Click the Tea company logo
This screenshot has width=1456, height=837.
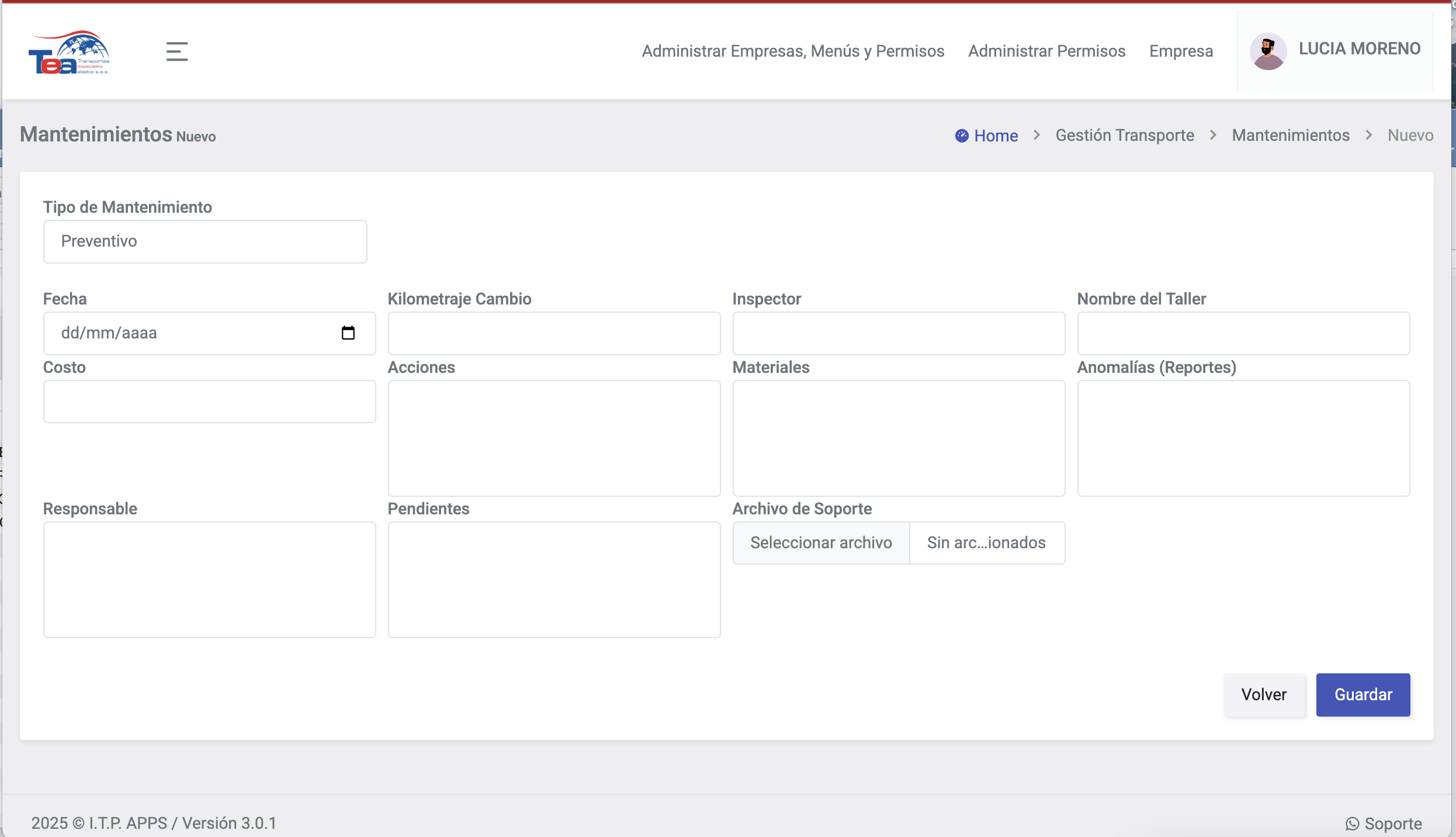[69, 53]
